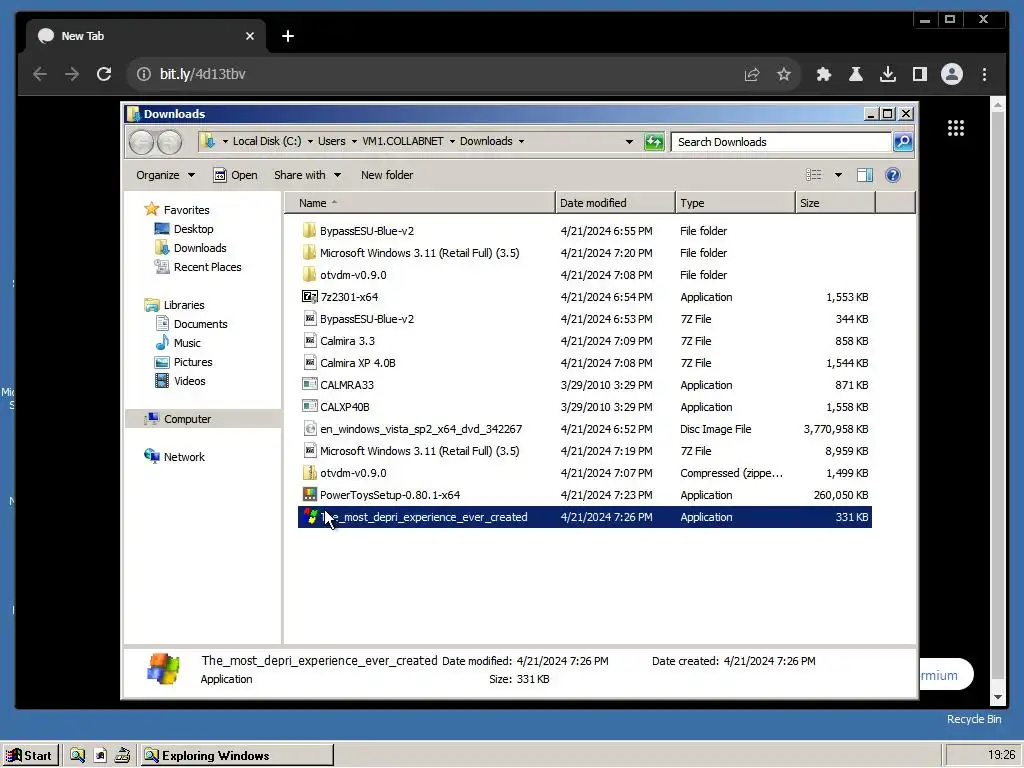Click the browser reload button
The width and height of the screenshot is (1024, 768).
coord(104,74)
